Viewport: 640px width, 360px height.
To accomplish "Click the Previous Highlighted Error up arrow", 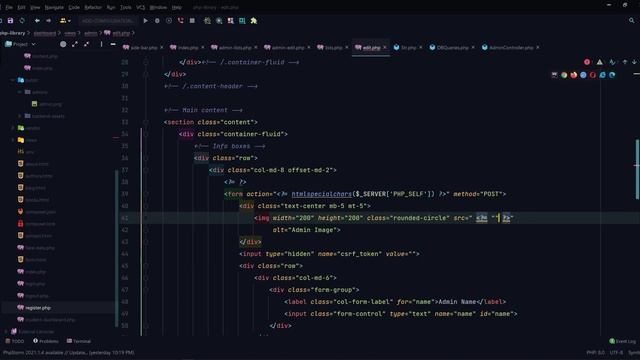I will (x=625, y=62).
